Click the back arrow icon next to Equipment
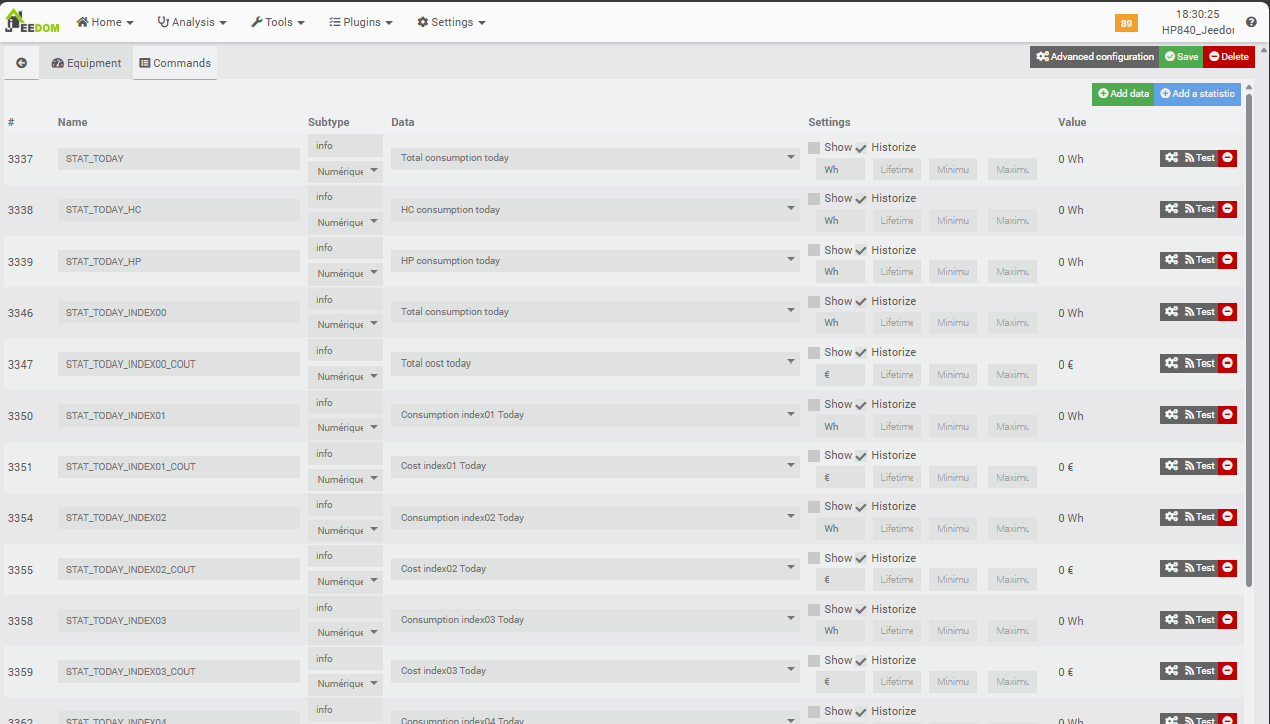1270x724 pixels. [x=21, y=63]
